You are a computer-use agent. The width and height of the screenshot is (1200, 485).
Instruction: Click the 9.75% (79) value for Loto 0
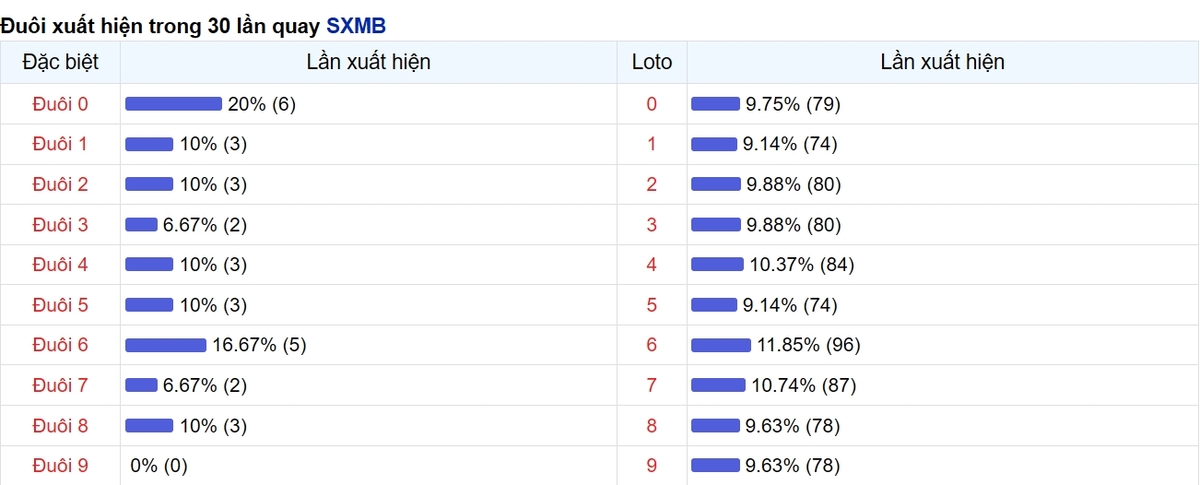pos(793,104)
